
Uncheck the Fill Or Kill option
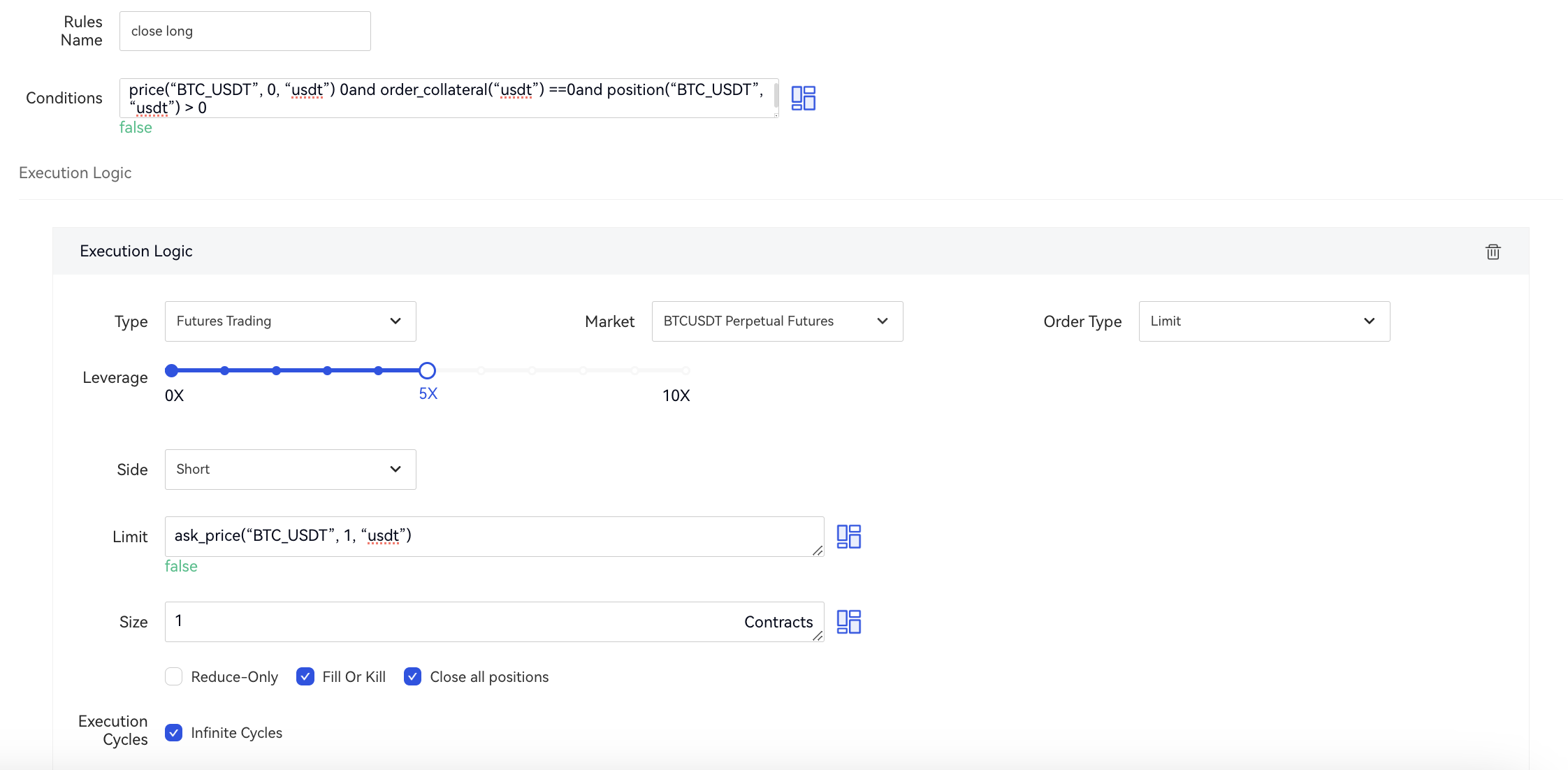click(x=305, y=676)
